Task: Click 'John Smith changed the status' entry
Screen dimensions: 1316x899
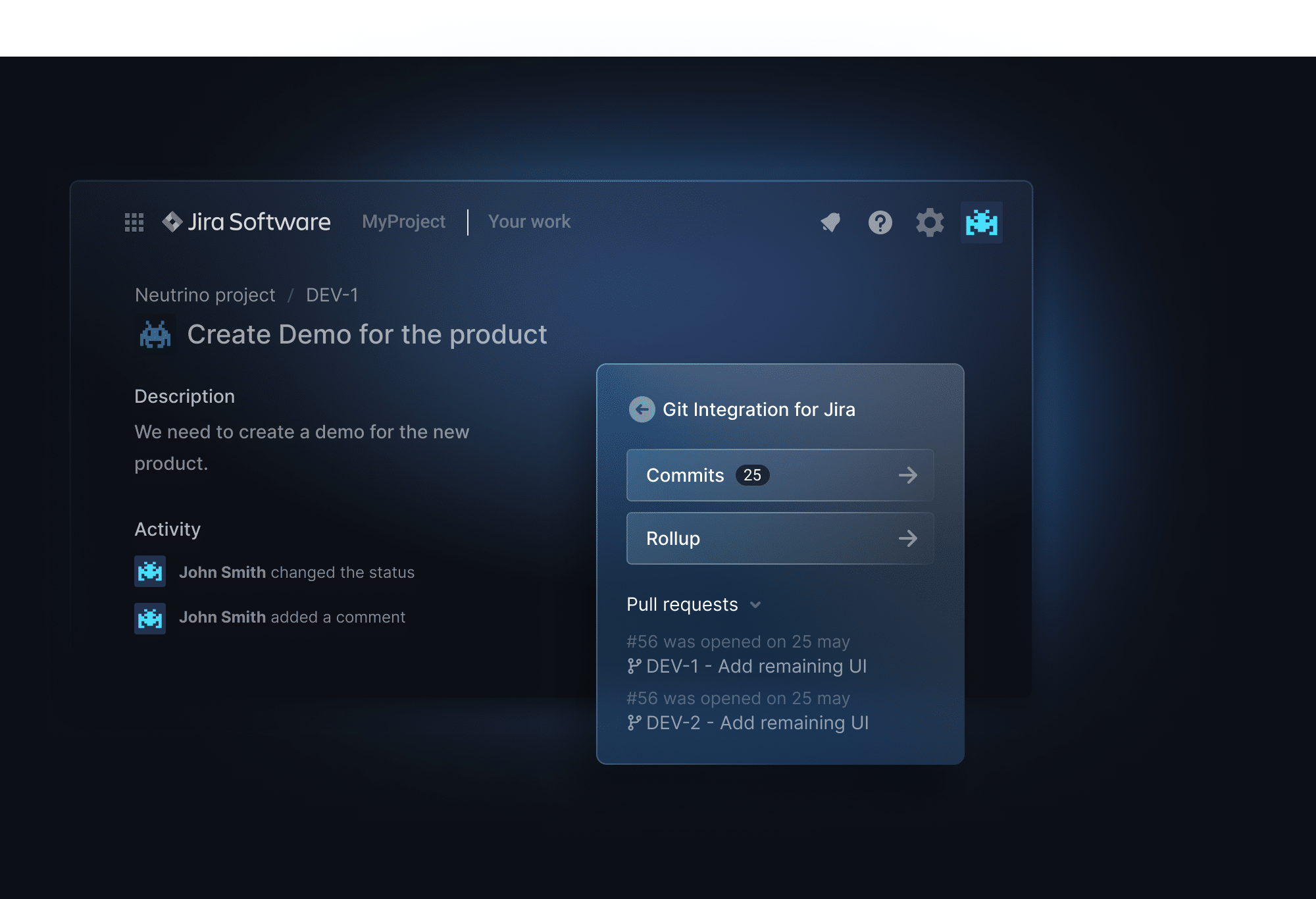Action: (297, 573)
